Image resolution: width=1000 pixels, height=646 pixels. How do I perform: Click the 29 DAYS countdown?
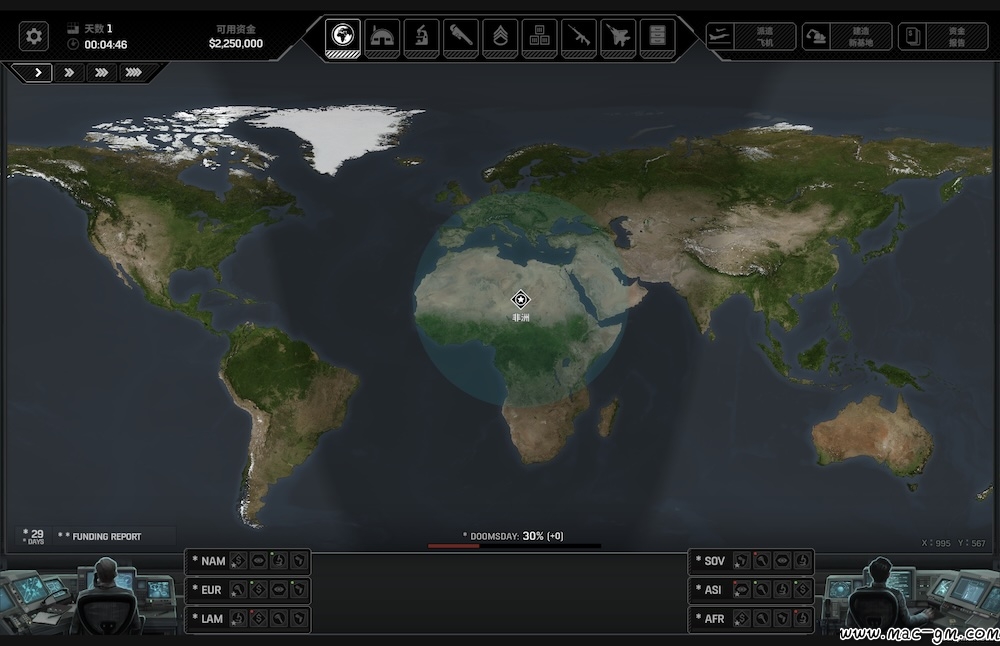coord(36,536)
